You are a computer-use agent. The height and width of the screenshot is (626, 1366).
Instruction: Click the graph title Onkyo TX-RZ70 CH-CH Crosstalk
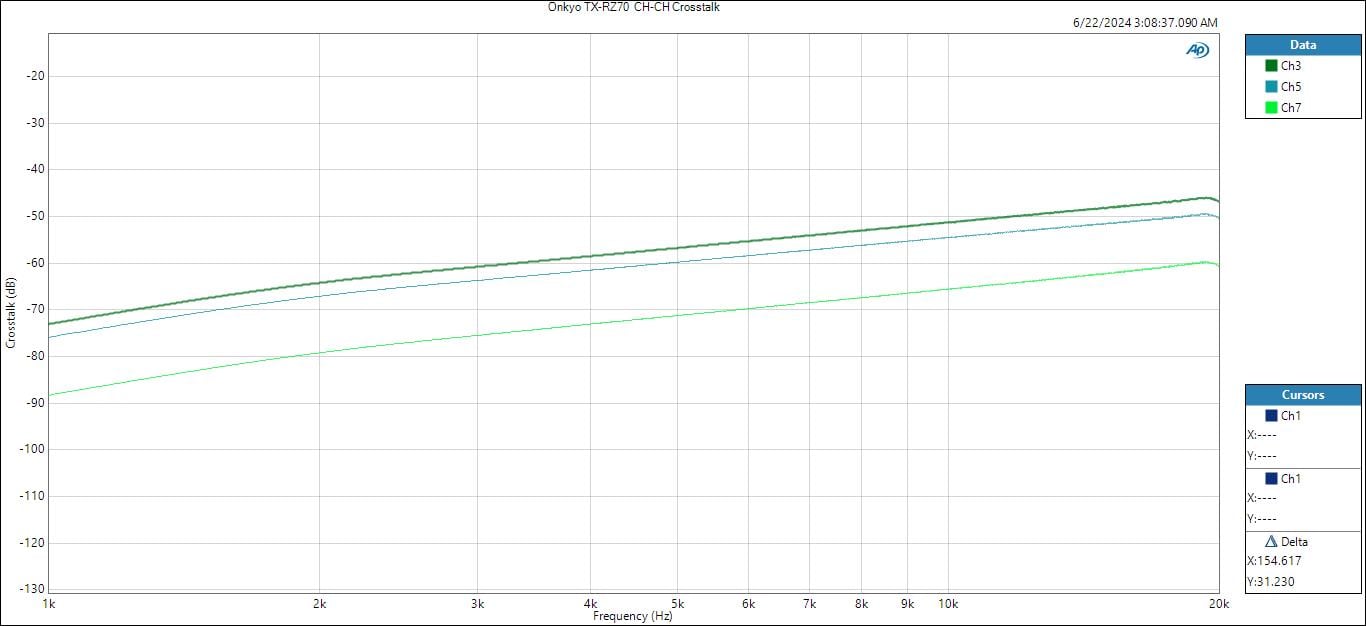[634, 7]
